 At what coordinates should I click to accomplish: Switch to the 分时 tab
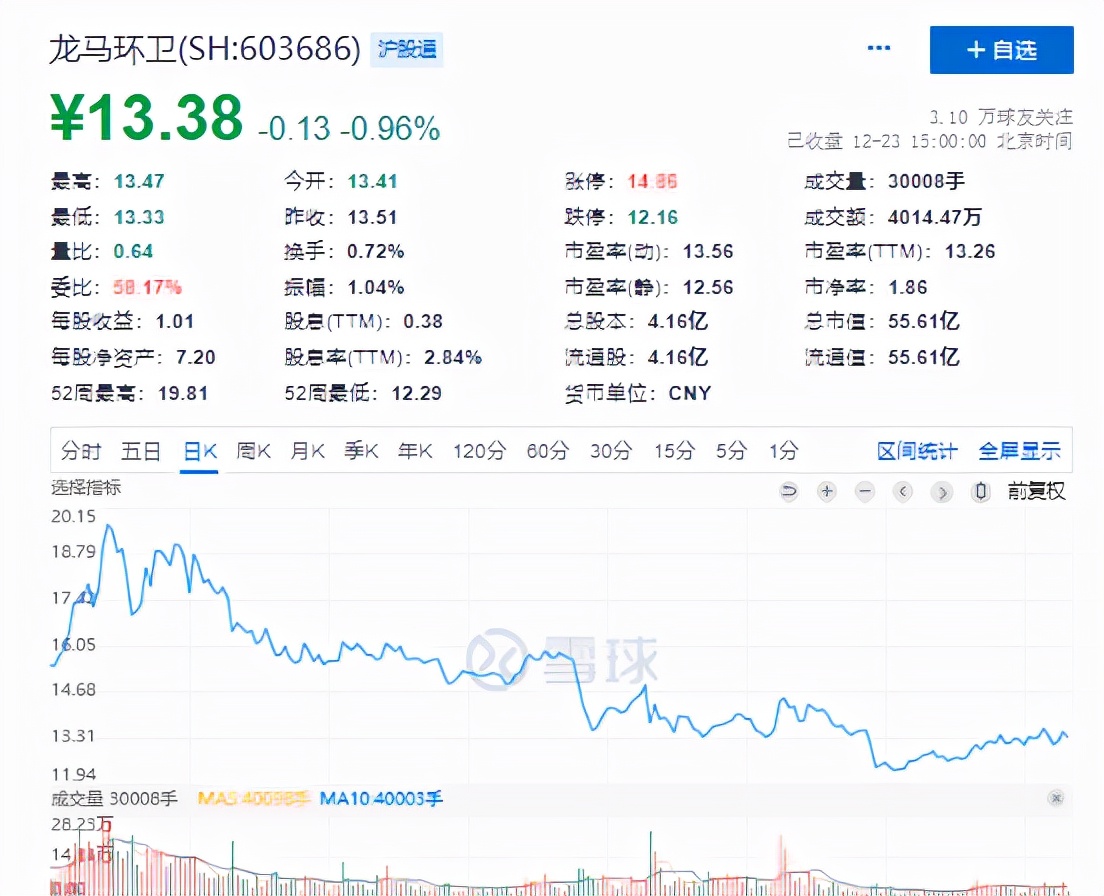pyautogui.click(x=81, y=450)
